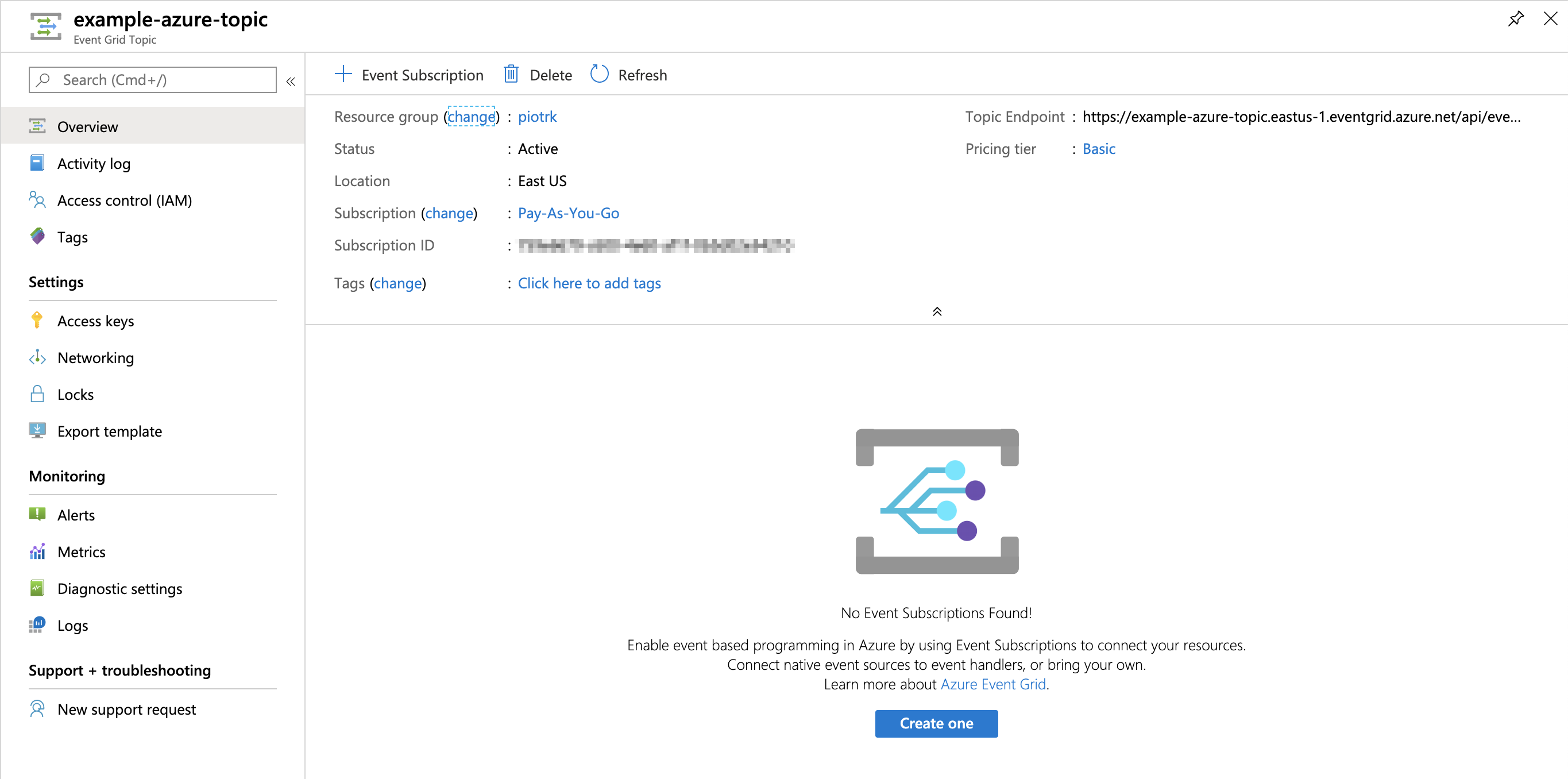Screen dimensions: 1568x779
Task: Click the Tags label icon in sidebar
Action: point(37,237)
